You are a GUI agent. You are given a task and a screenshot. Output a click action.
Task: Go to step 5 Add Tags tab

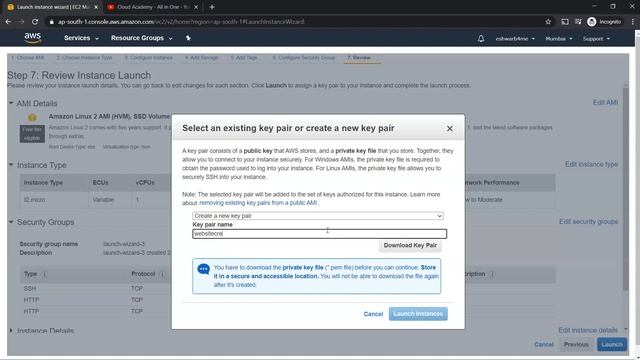244,58
